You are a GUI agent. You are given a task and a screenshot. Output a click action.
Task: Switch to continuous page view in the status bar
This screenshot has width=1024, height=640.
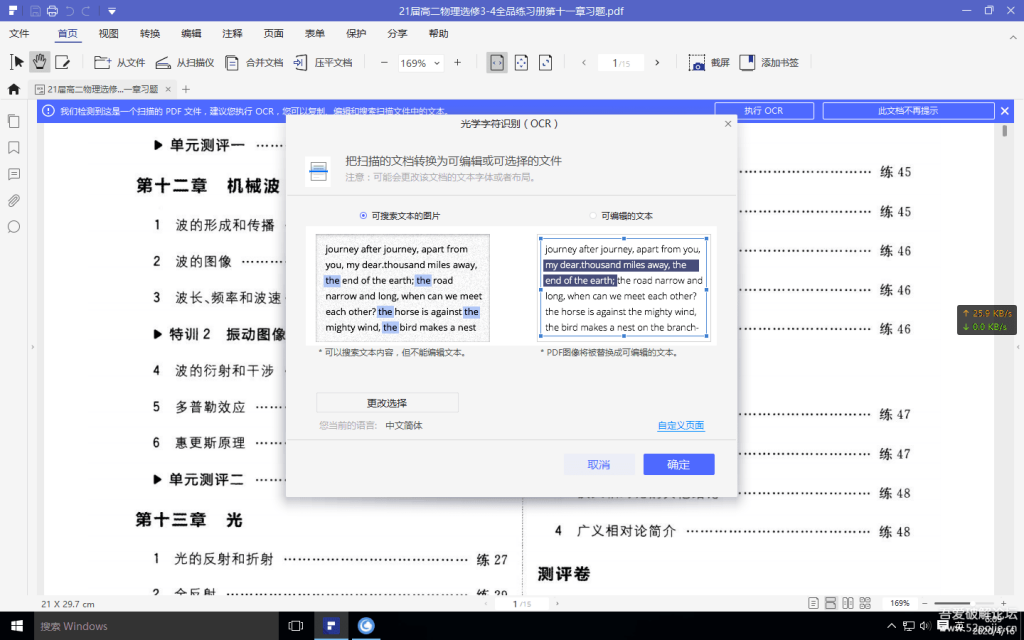point(831,603)
